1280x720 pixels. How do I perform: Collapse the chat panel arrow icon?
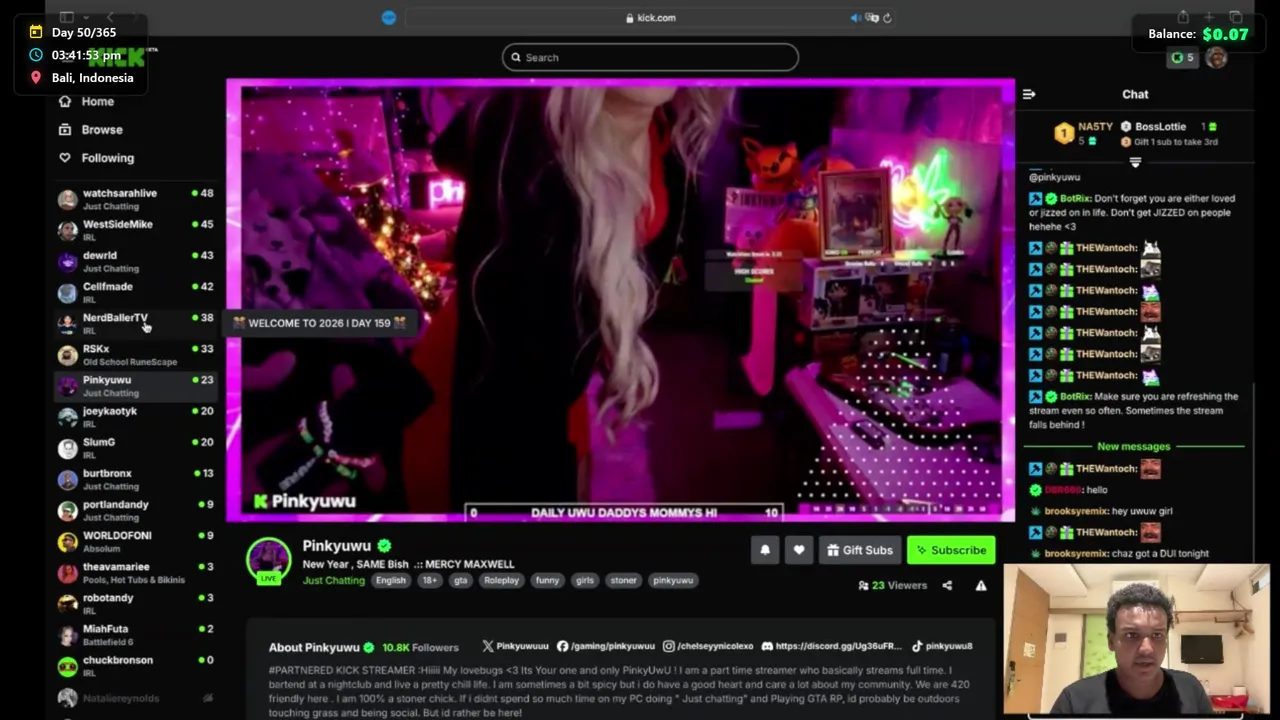click(1029, 94)
